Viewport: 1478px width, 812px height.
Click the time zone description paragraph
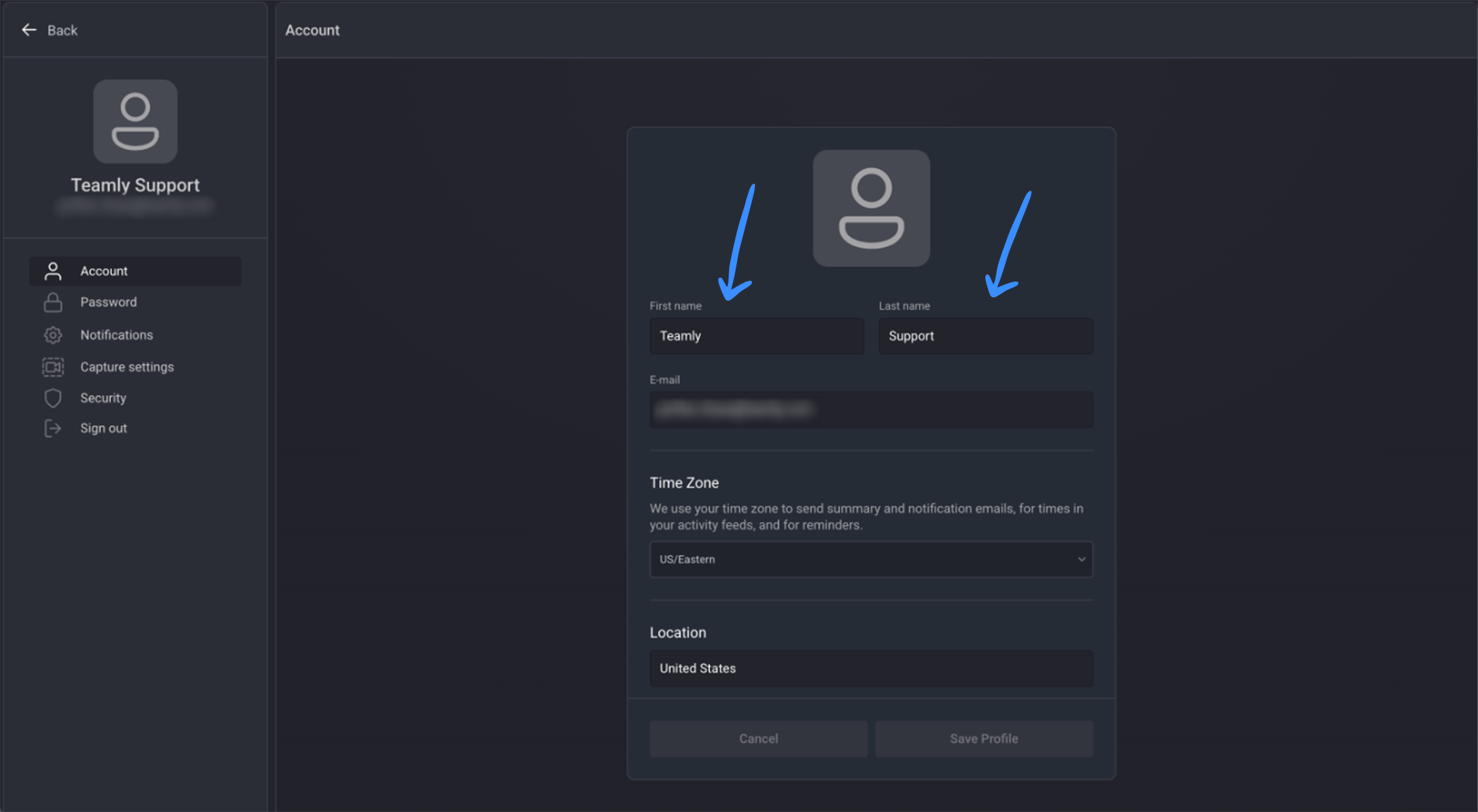tap(867, 517)
